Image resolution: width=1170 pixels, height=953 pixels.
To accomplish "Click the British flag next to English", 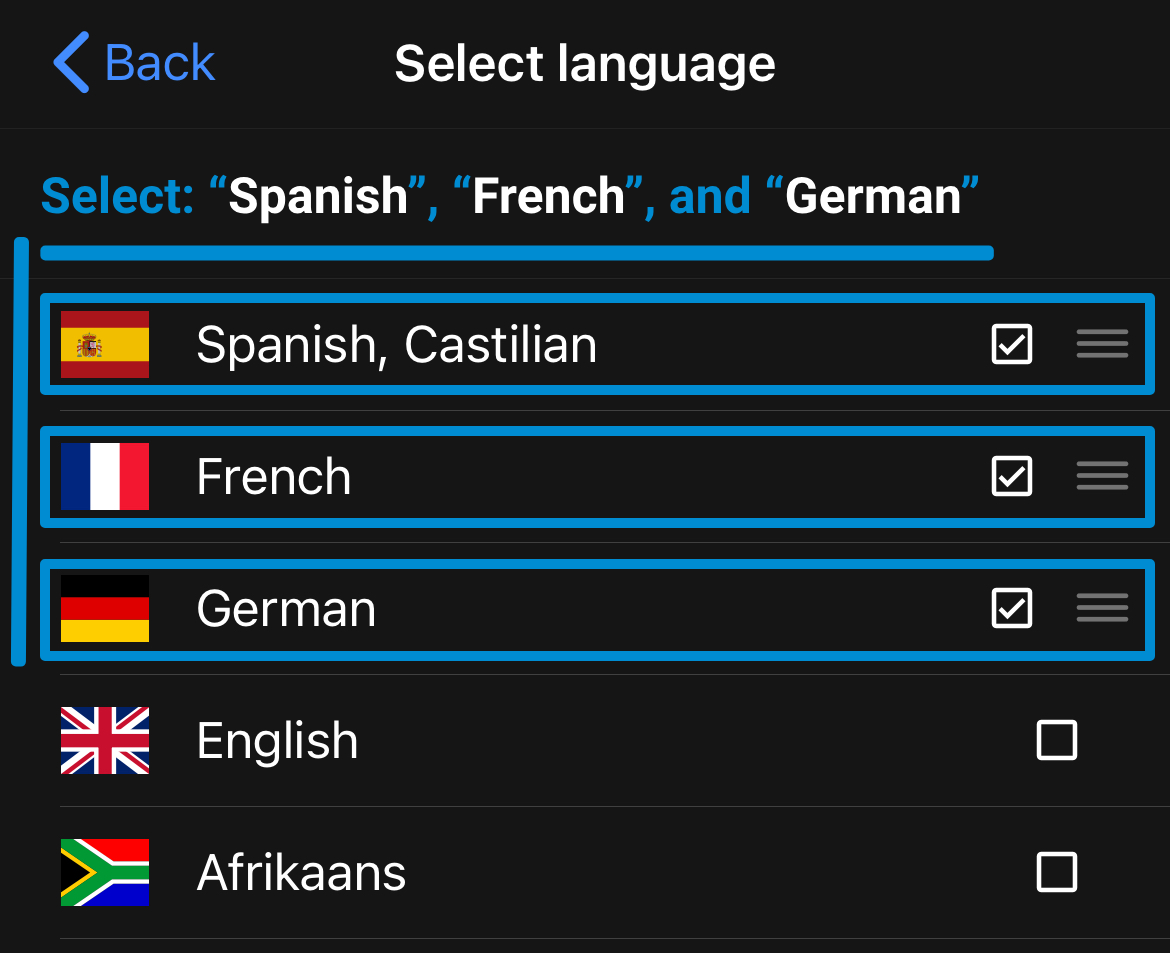I will [x=104, y=740].
